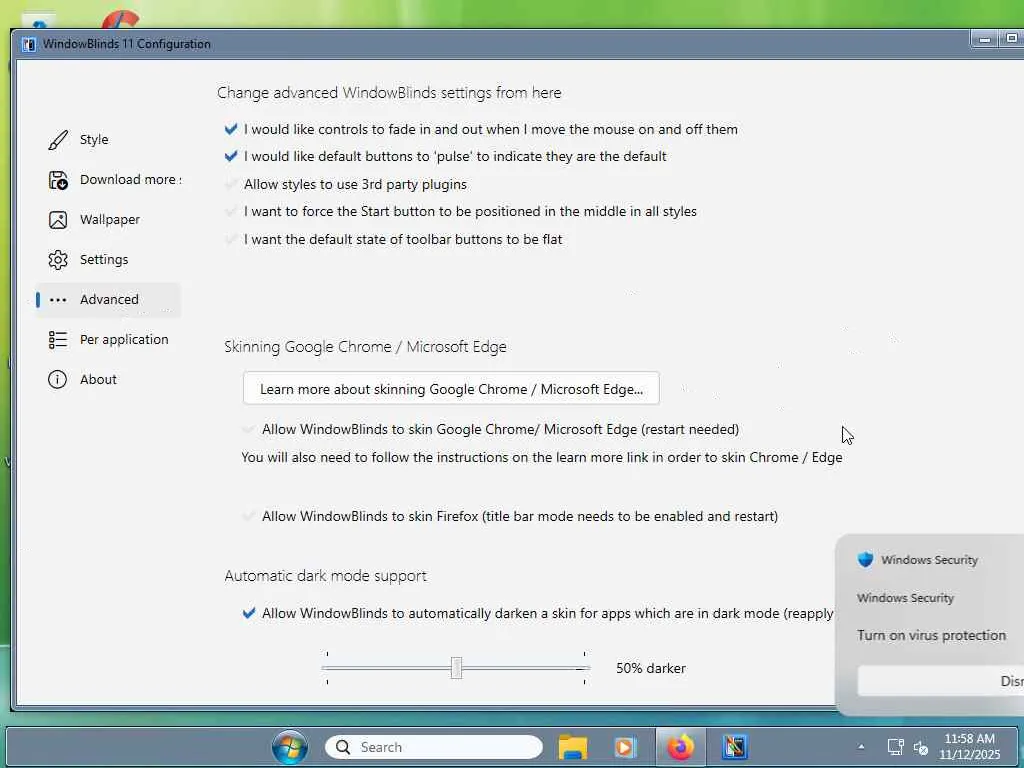
Task: Click the Per application list icon
Action: pos(57,340)
